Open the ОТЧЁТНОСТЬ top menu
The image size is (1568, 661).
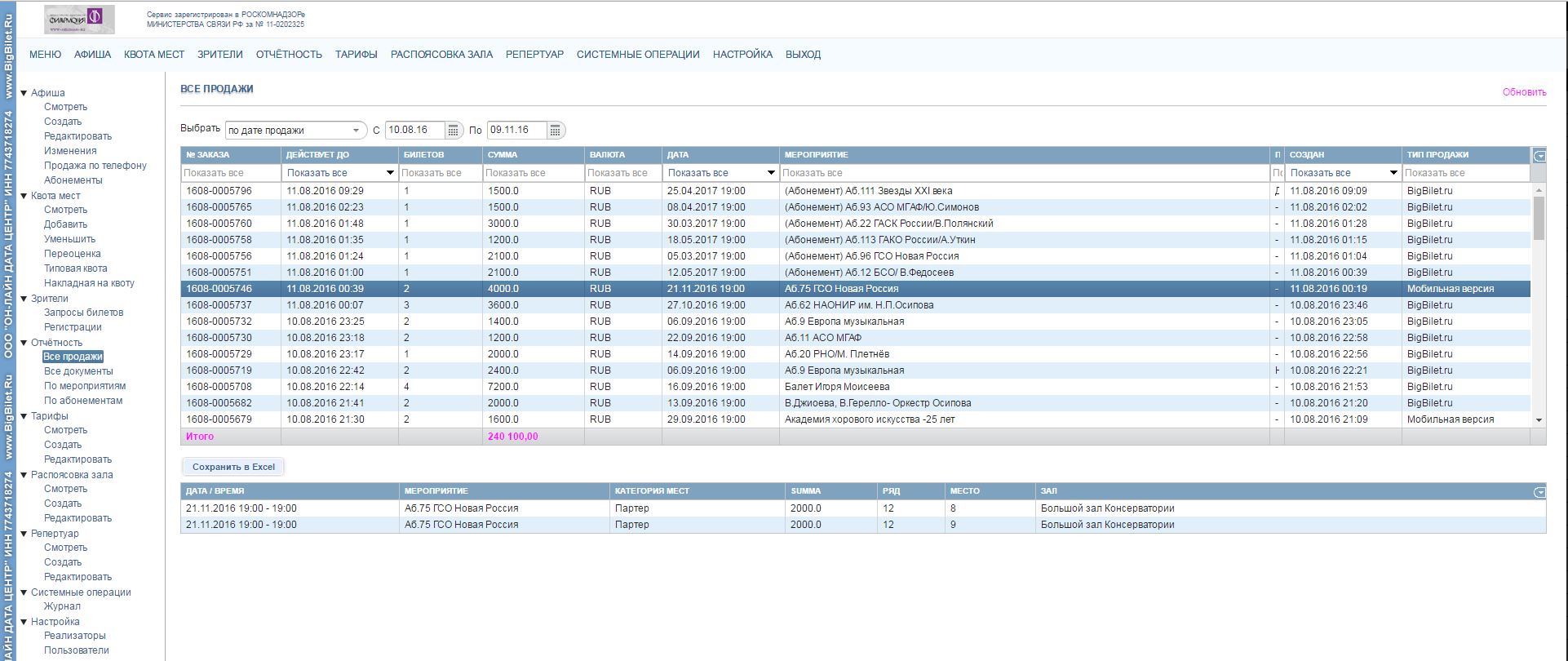pyautogui.click(x=289, y=55)
